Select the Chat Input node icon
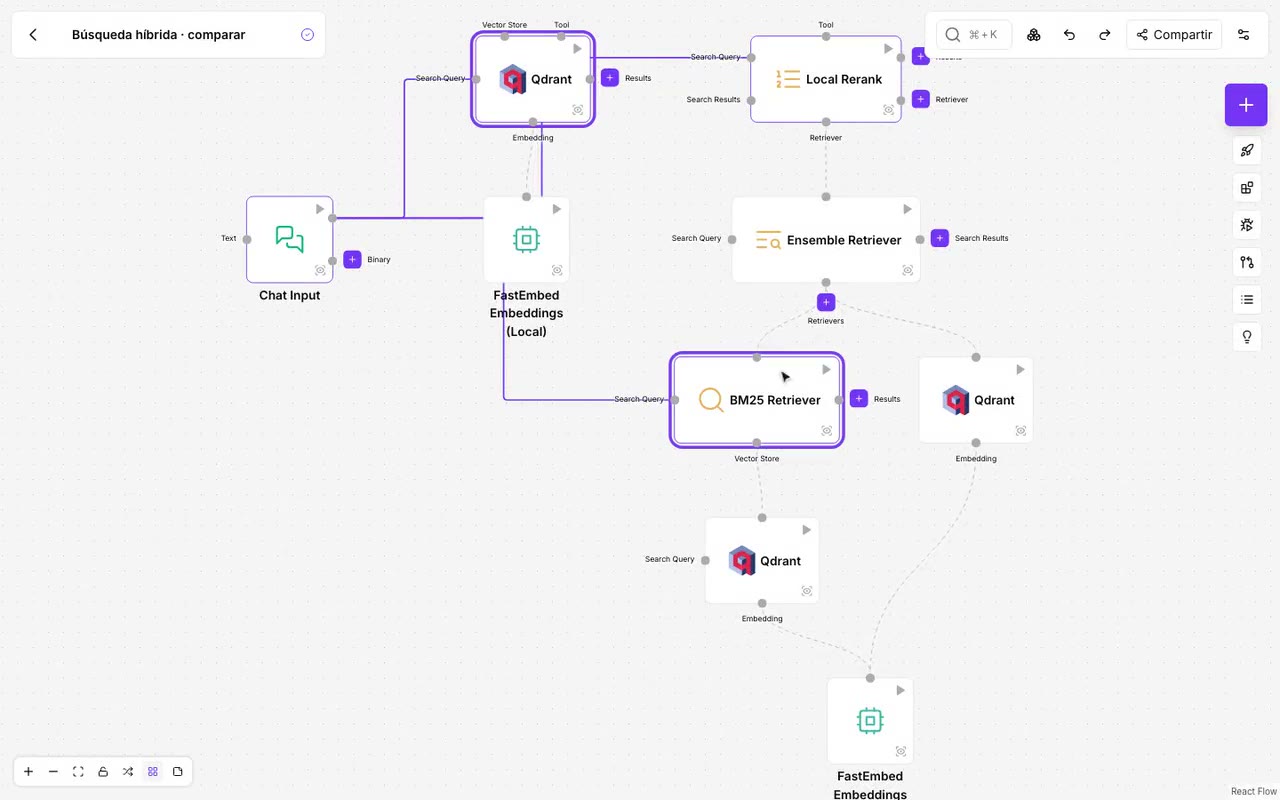 pos(290,240)
